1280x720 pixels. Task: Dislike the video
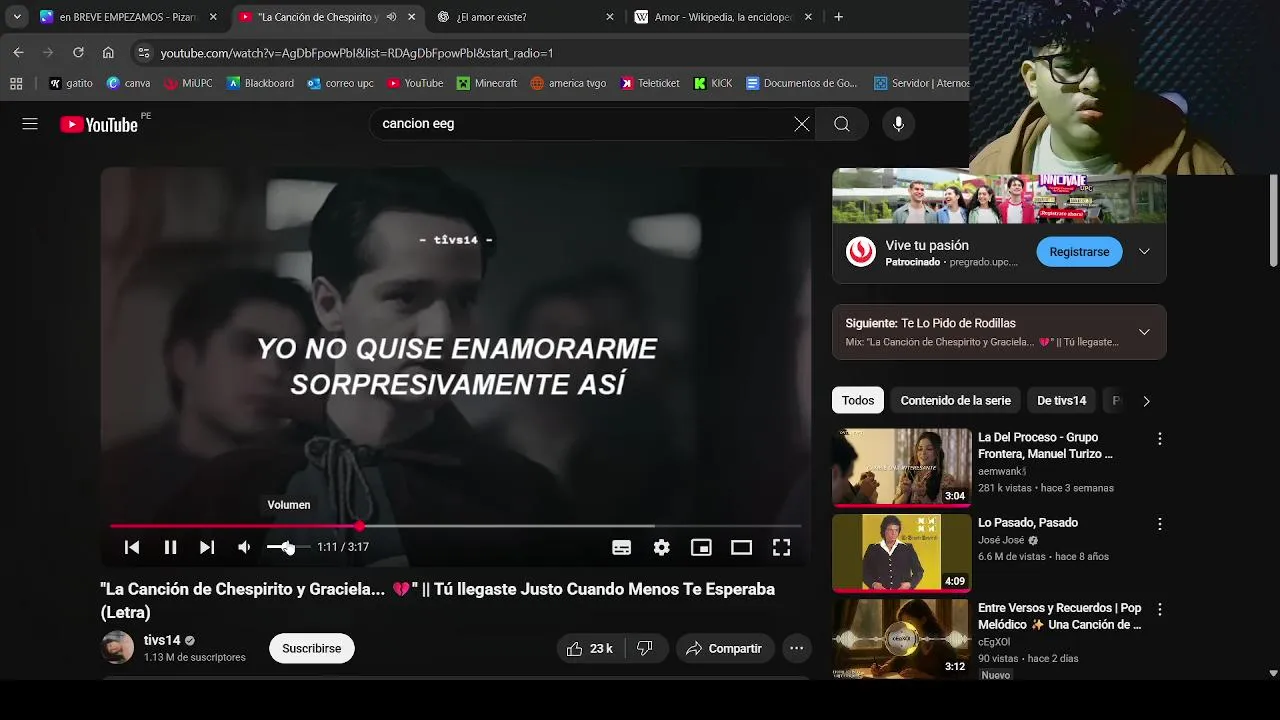[x=645, y=649]
